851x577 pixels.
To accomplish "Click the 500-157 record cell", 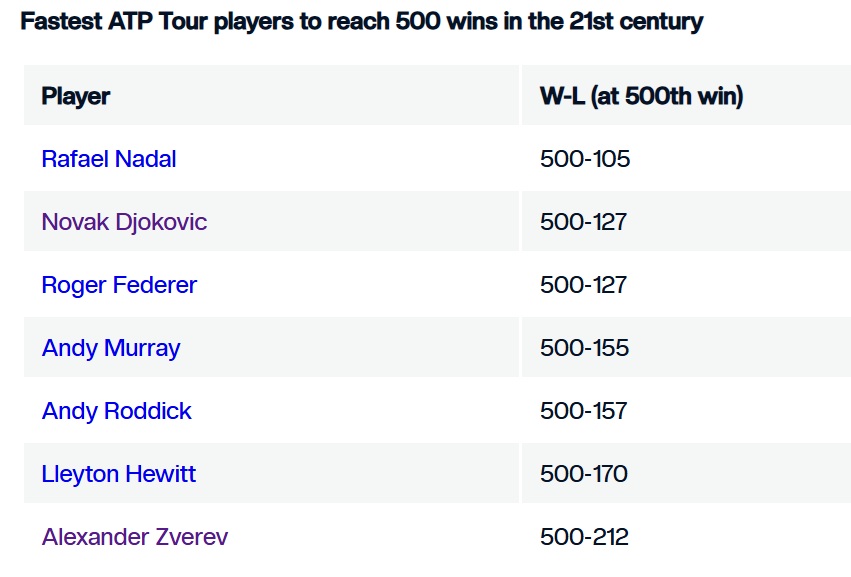I will [x=584, y=411].
